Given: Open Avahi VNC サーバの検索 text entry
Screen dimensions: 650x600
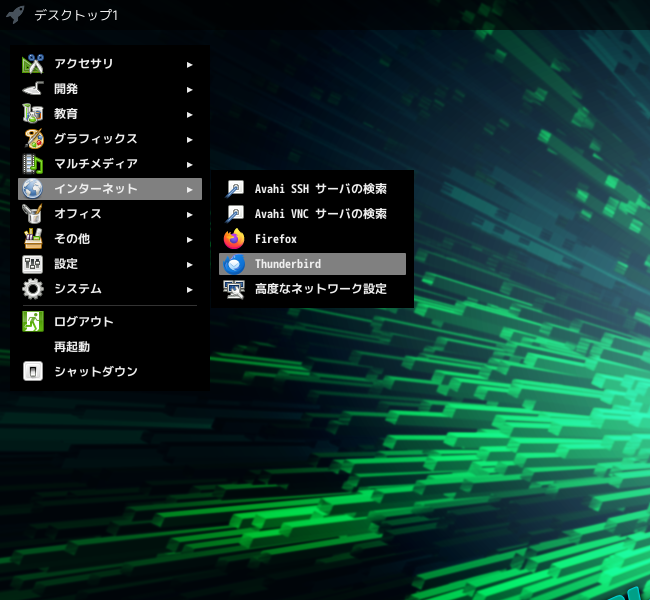Looking at the screenshot, I should [321, 214].
